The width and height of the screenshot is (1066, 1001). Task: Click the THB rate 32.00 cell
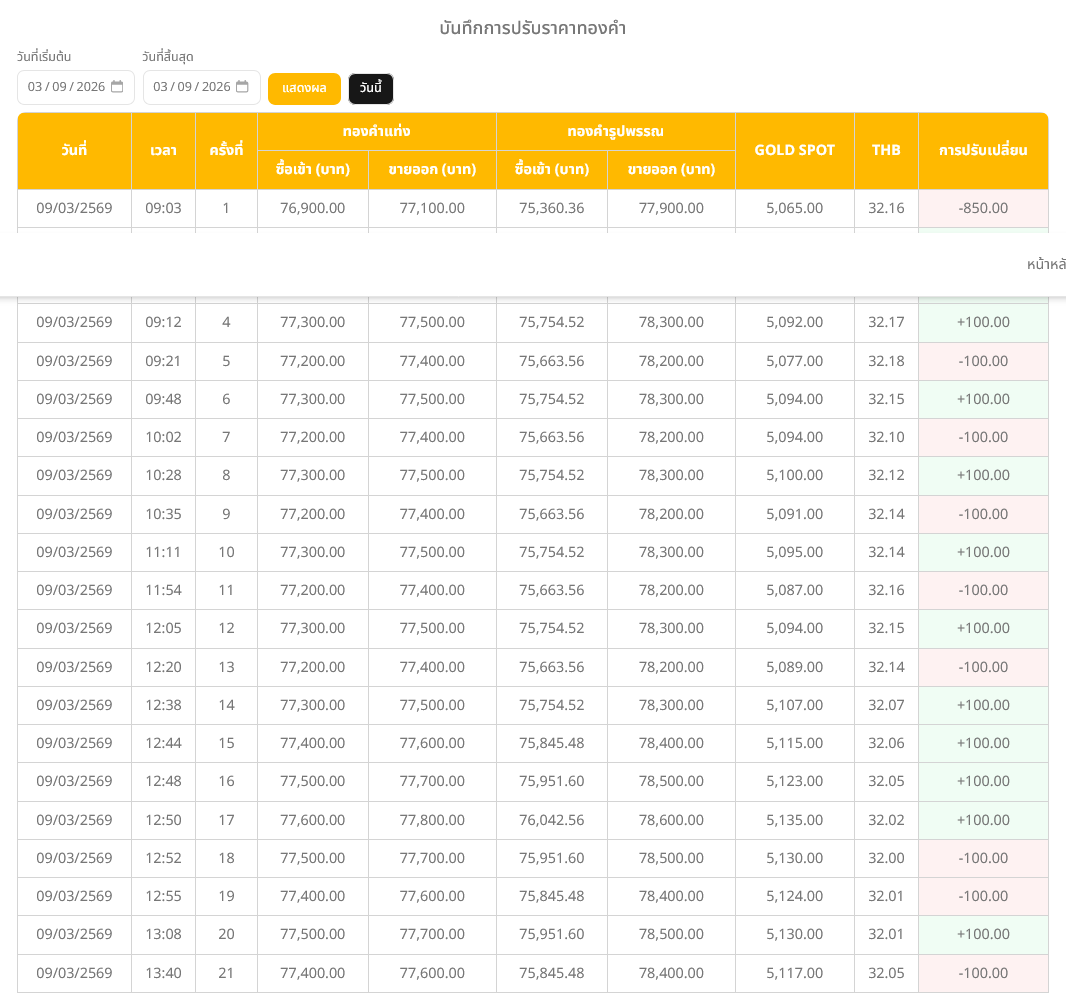point(886,858)
